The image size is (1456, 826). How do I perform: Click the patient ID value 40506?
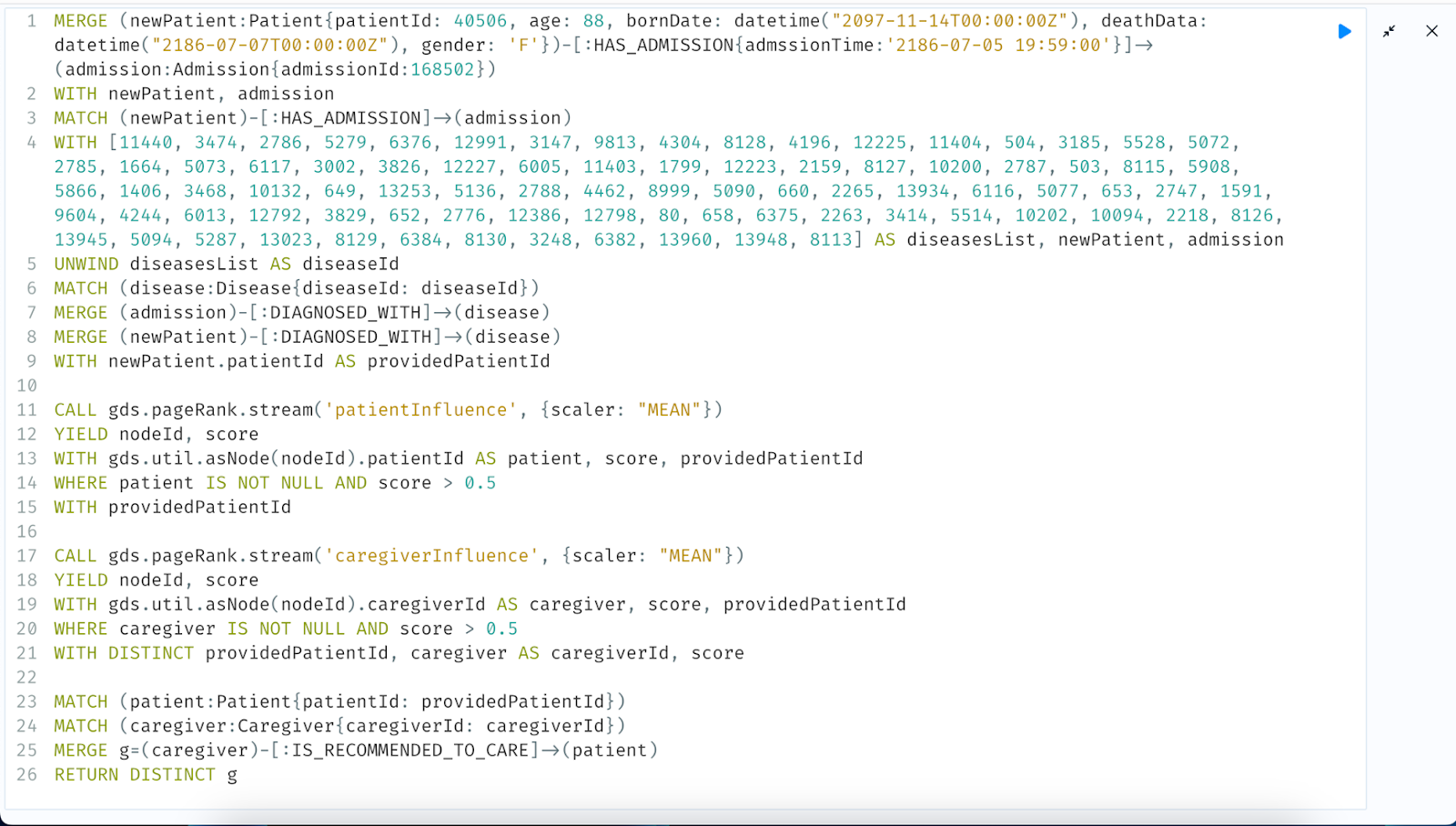tap(480, 21)
